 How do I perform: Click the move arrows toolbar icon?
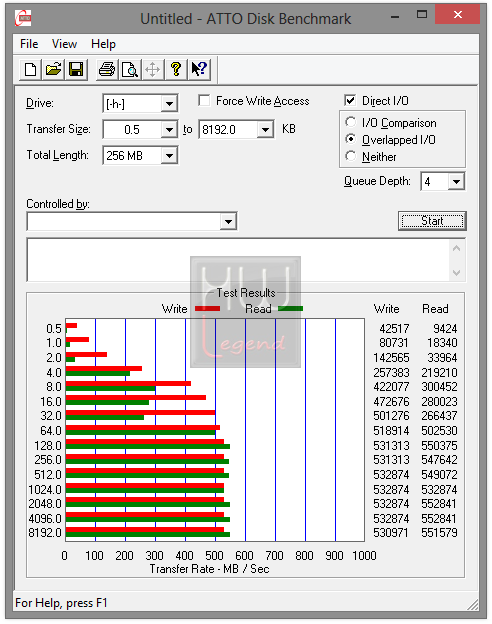tap(152, 69)
